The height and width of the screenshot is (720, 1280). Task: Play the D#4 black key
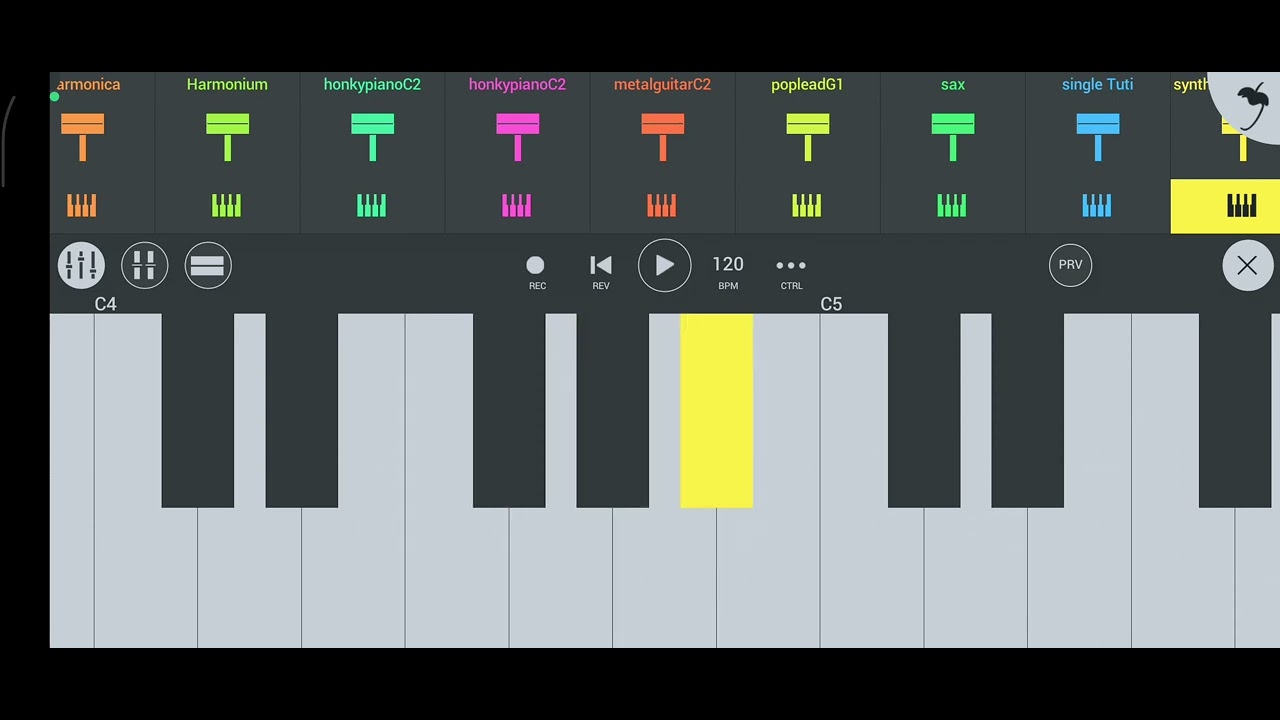pos(302,410)
